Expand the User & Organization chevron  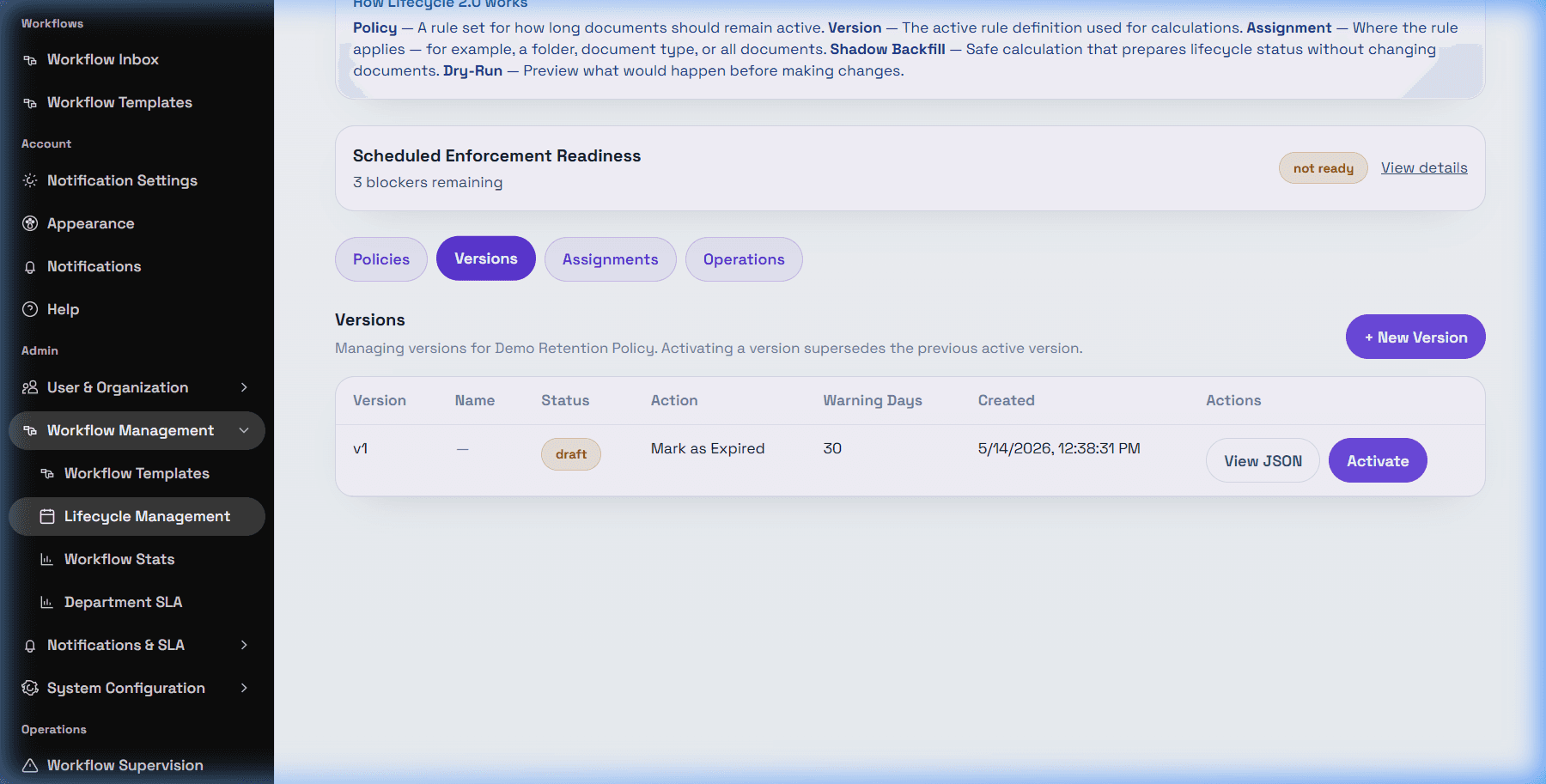click(x=244, y=387)
